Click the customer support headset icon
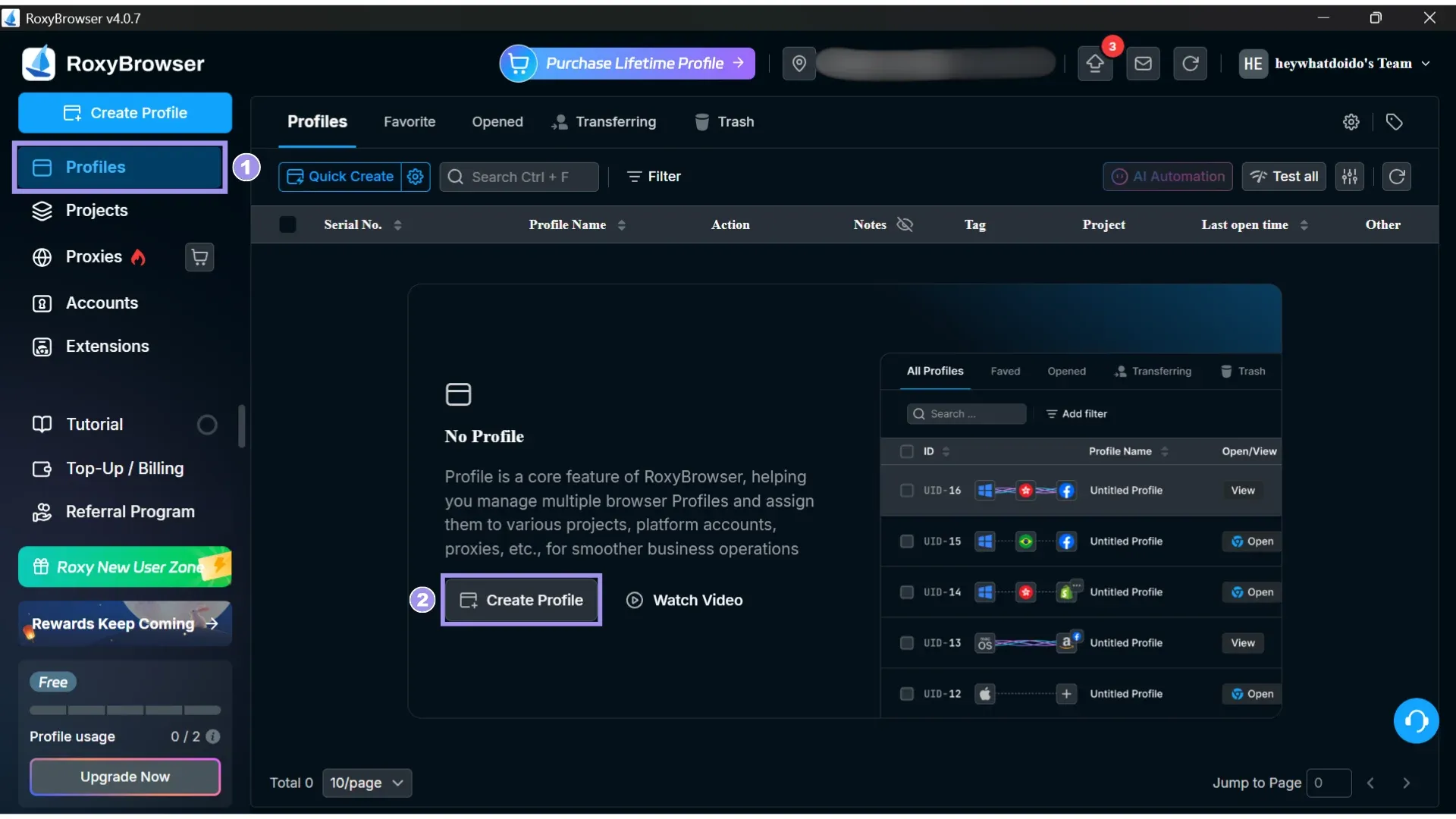 (1416, 721)
